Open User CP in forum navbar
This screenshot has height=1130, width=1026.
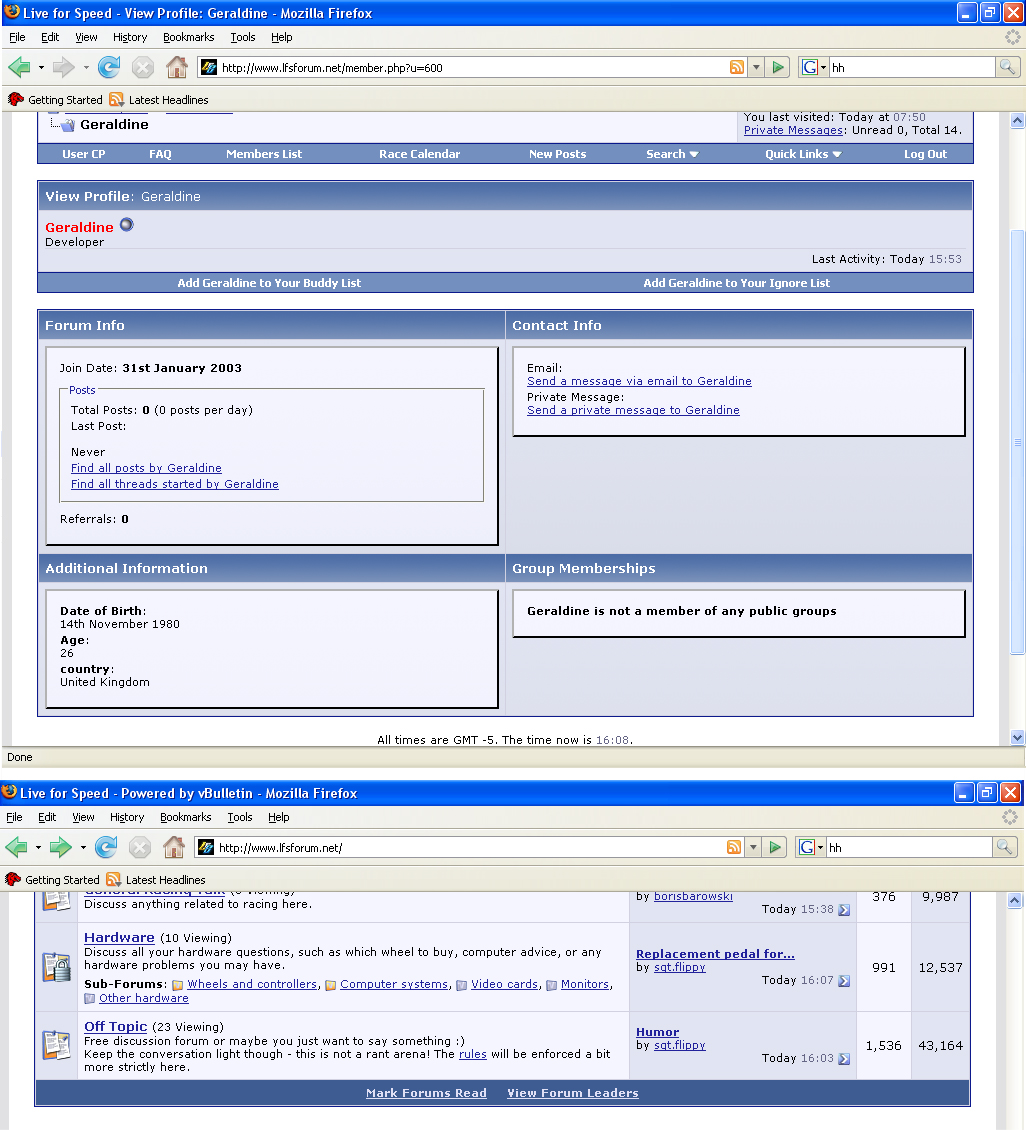(x=84, y=154)
